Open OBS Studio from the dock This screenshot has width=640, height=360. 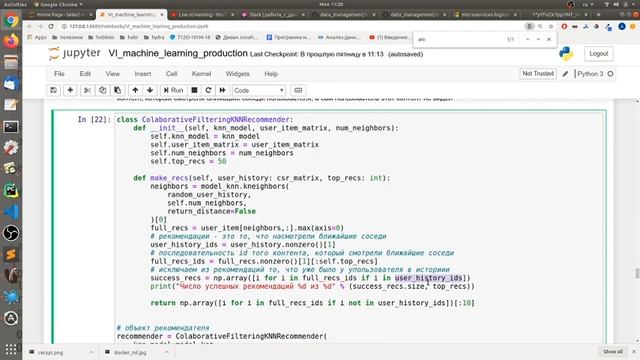coord(11,233)
